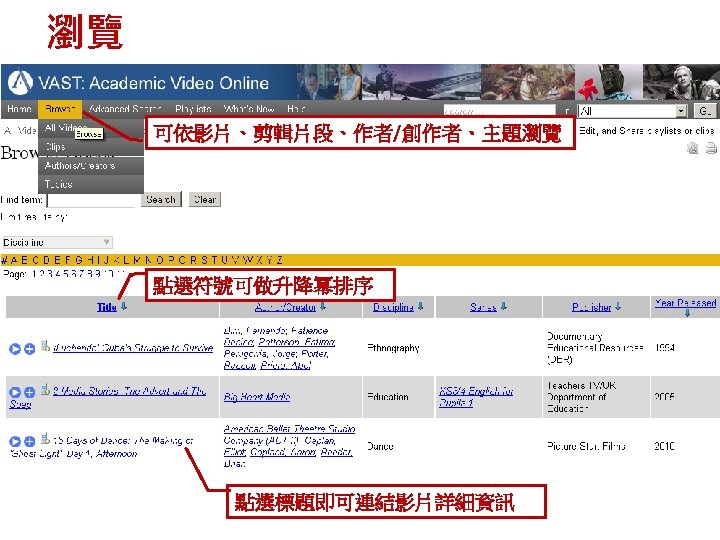Sort by Year Released using arrow icon

coord(687,313)
